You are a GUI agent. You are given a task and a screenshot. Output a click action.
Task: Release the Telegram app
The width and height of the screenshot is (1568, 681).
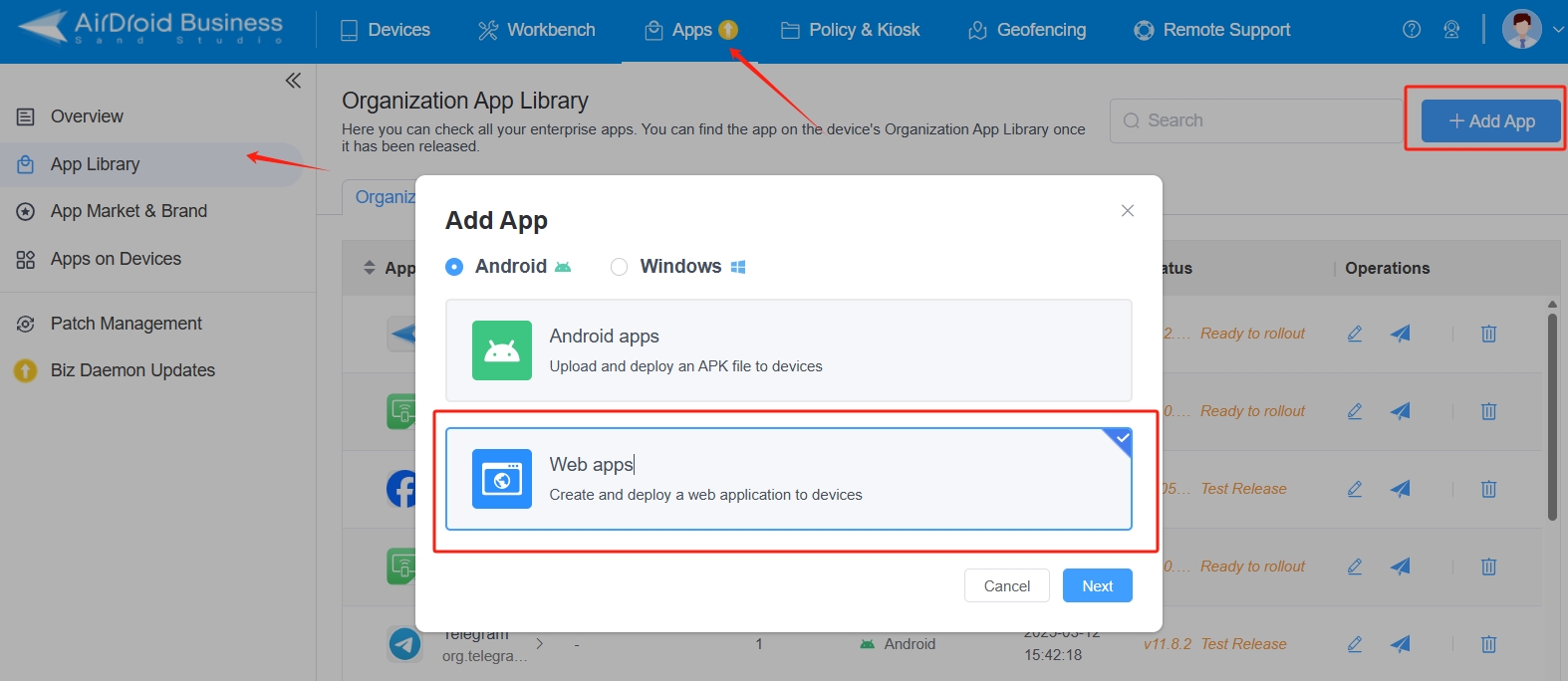coord(1401,644)
